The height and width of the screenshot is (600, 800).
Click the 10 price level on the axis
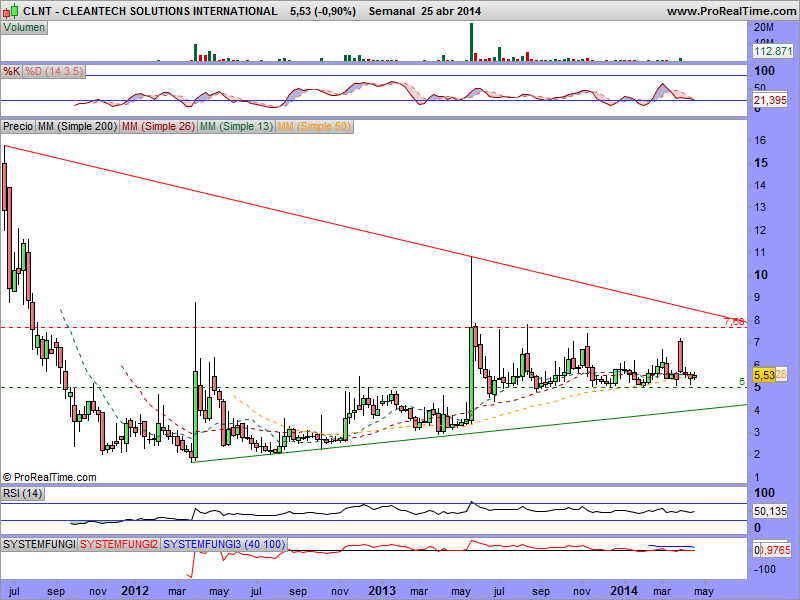click(761, 275)
